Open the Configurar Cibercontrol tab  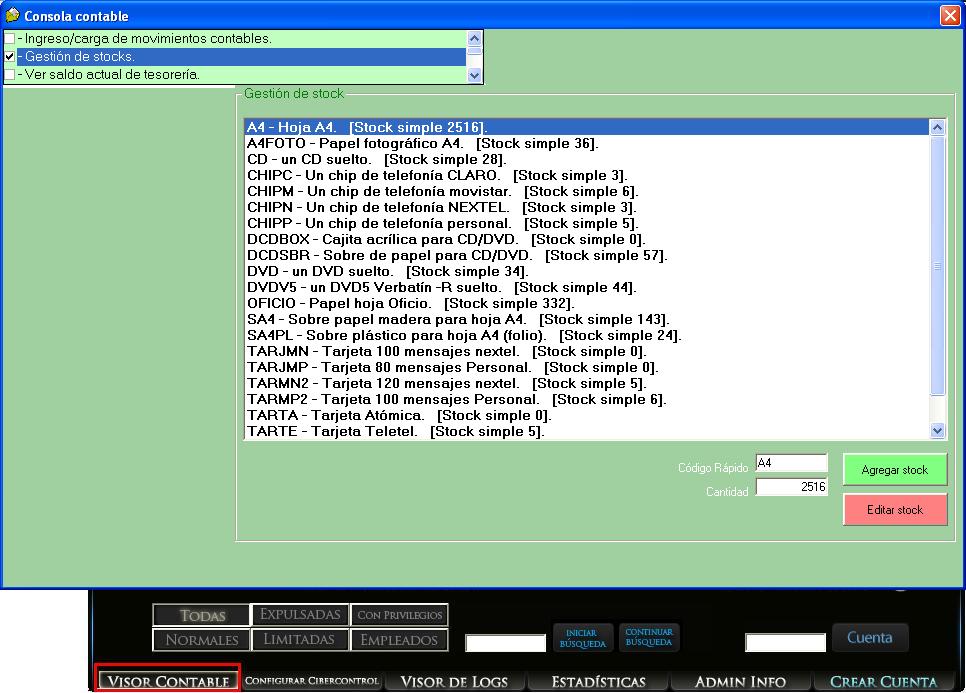pyautogui.click(x=312, y=681)
